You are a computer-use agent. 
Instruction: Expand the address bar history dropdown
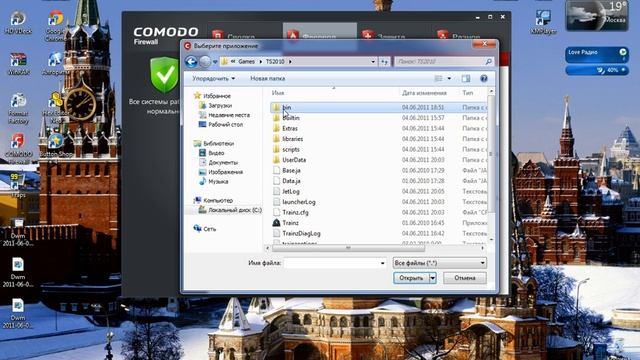point(373,62)
